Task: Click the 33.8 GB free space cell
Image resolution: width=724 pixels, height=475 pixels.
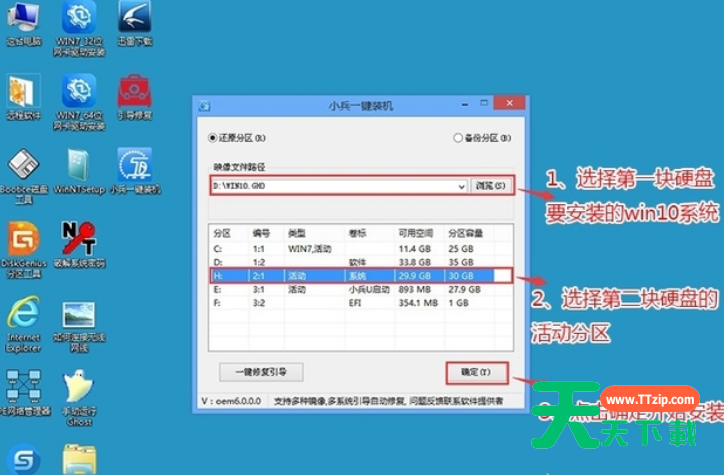Action: tap(415, 262)
